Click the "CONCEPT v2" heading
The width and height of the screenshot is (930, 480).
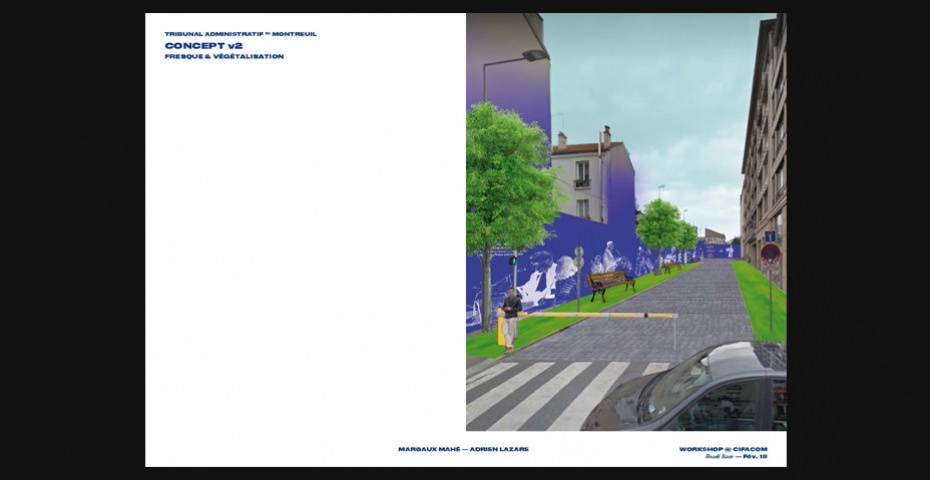tap(203, 45)
